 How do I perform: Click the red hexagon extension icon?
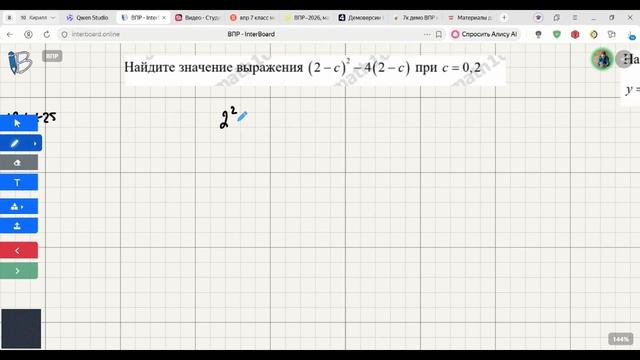click(575, 34)
